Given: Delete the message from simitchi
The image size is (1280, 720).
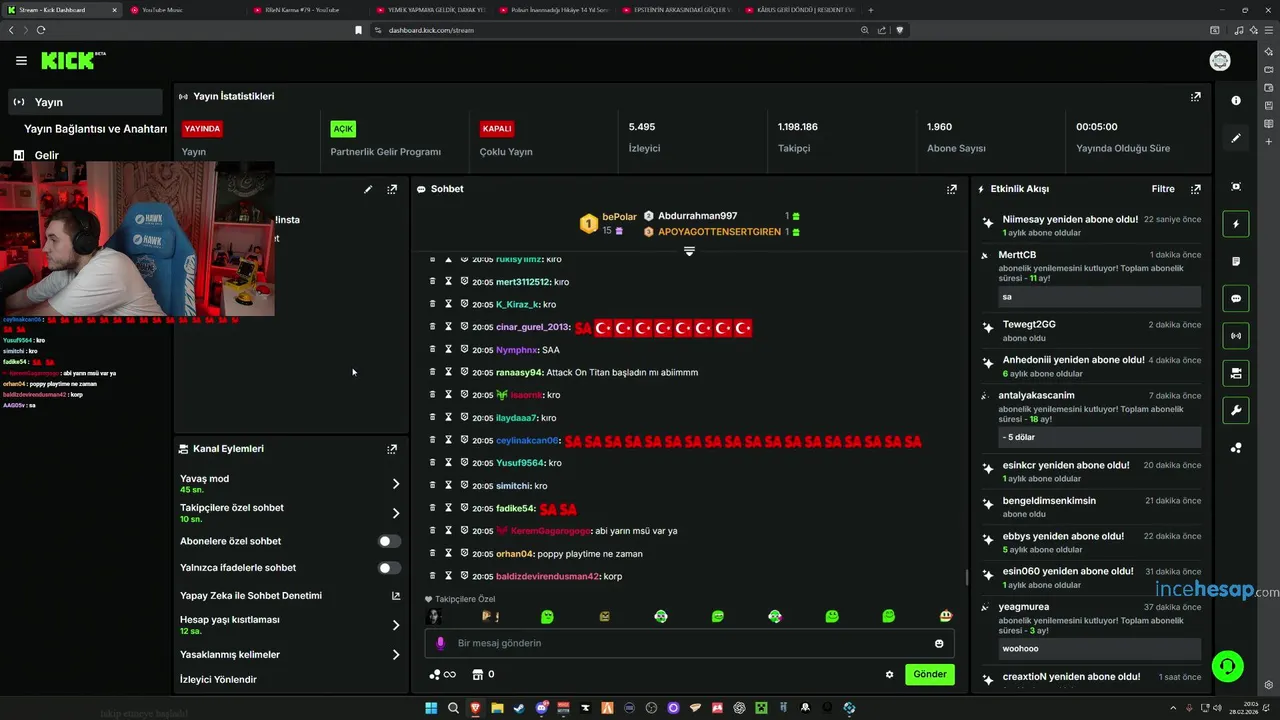Looking at the screenshot, I should tap(433, 486).
